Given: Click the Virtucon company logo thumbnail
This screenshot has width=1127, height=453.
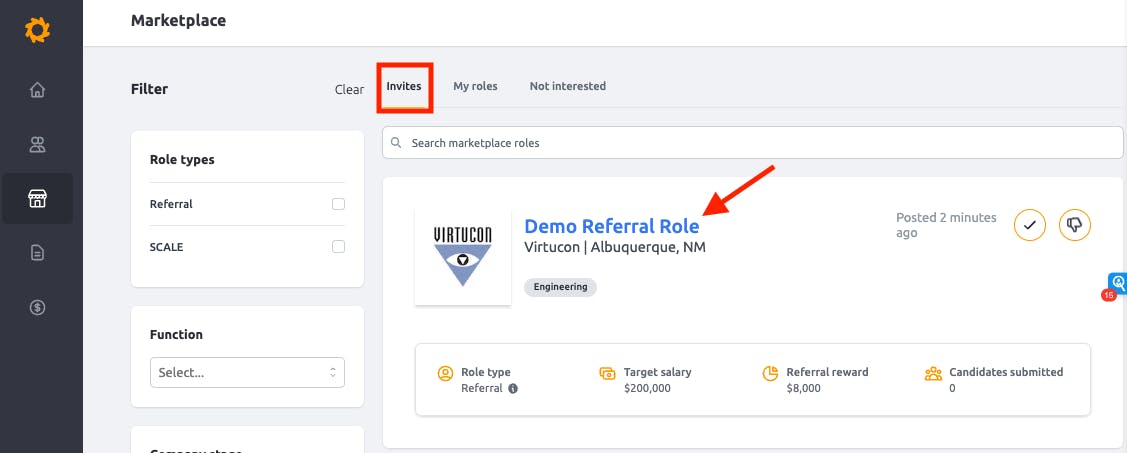Looking at the screenshot, I should (463, 257).
